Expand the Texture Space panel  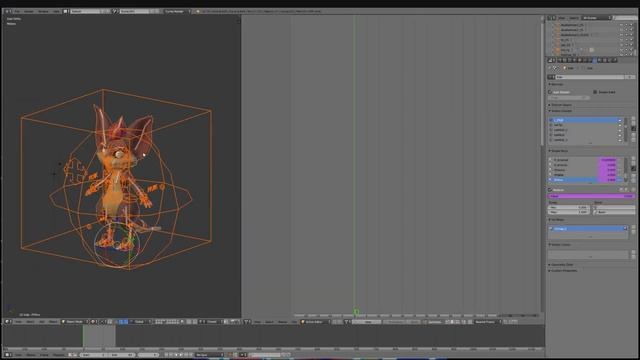tap(560, 105)
